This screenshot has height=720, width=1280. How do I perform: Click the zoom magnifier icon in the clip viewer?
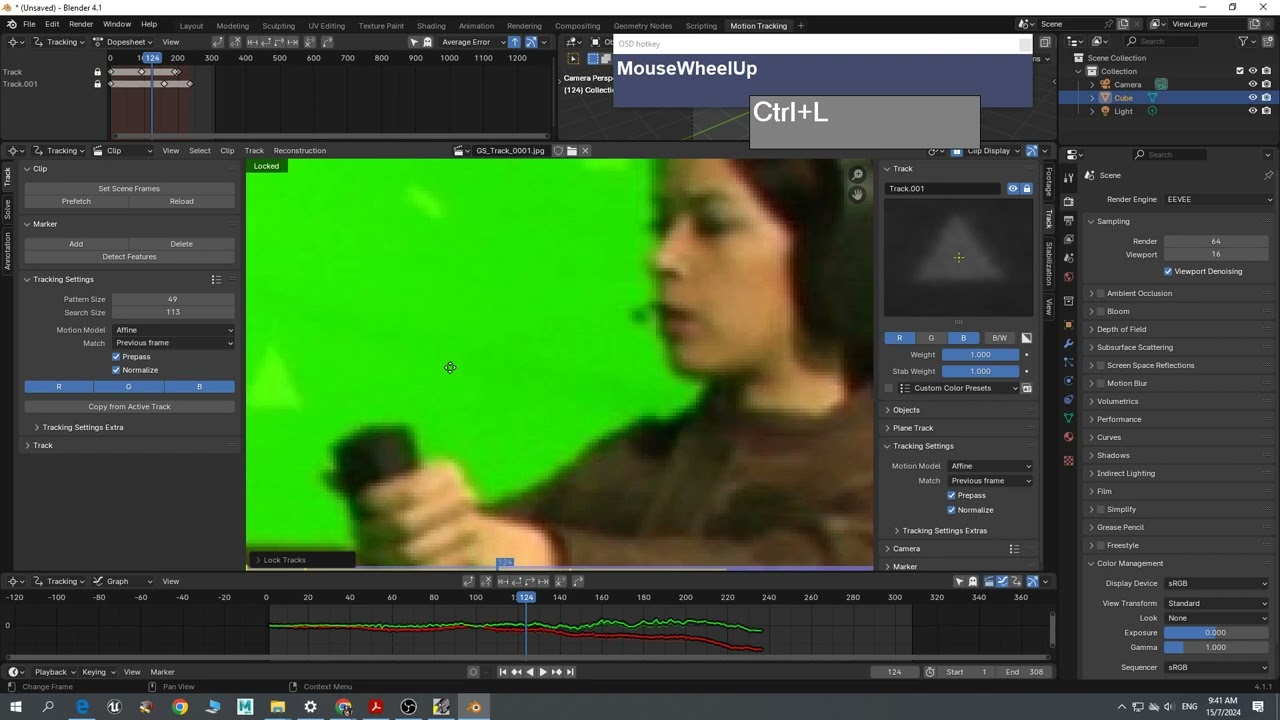click(858, 175)
